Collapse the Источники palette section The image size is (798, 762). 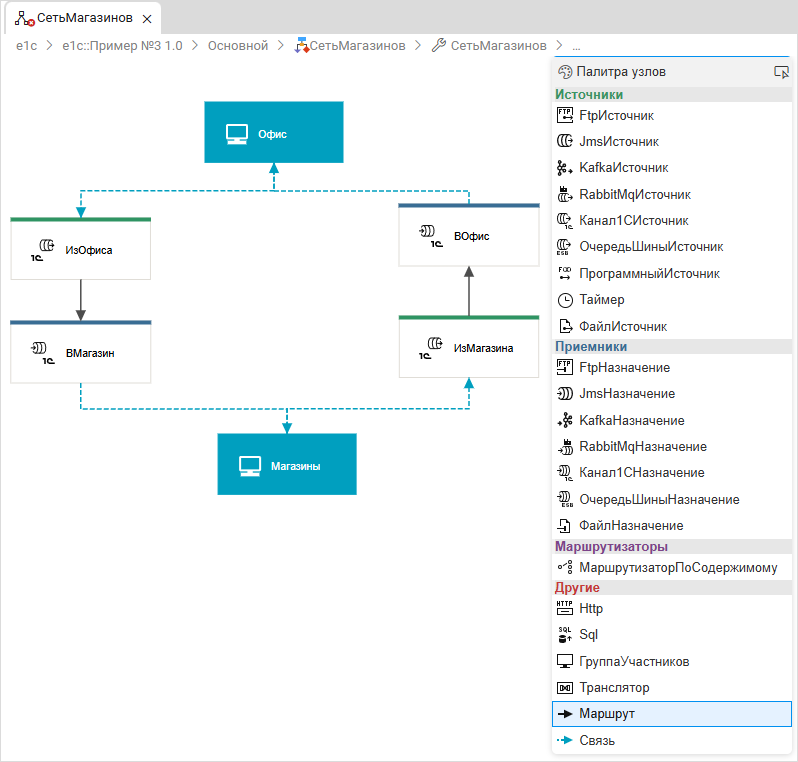(x=589, y=95)
